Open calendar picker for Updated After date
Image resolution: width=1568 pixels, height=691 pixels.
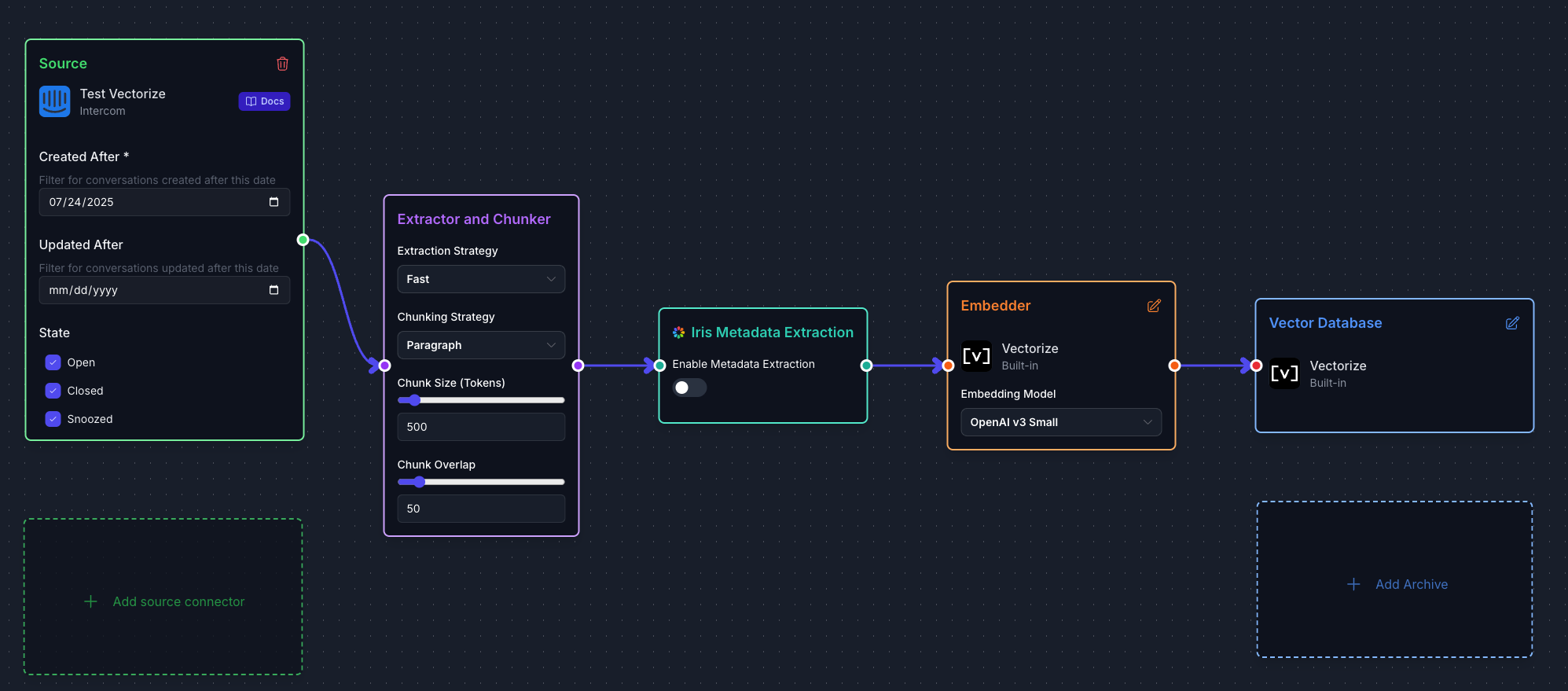tap(274, 290)
